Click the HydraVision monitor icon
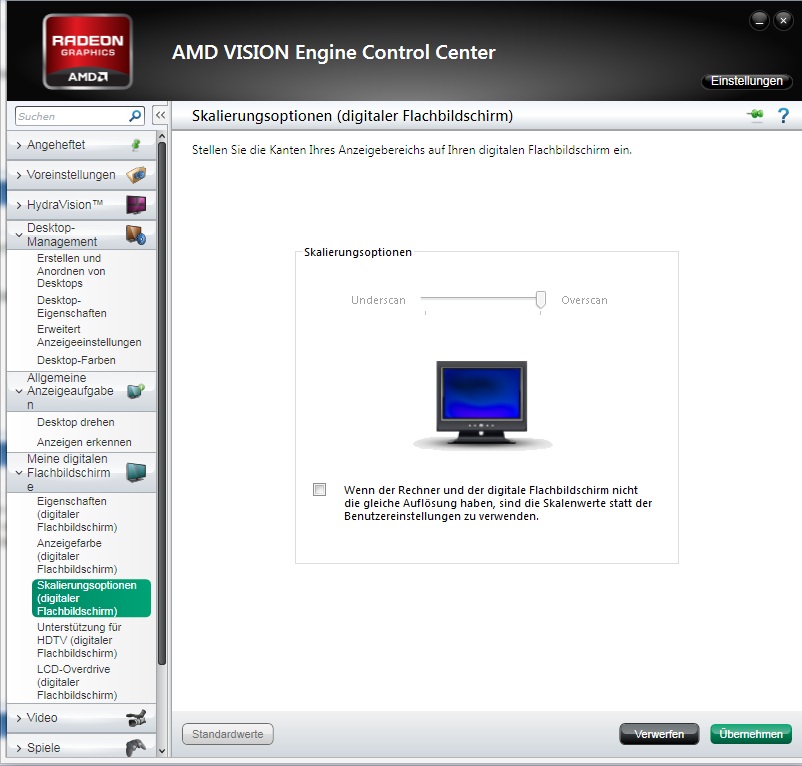 click(x=136, y=205)
